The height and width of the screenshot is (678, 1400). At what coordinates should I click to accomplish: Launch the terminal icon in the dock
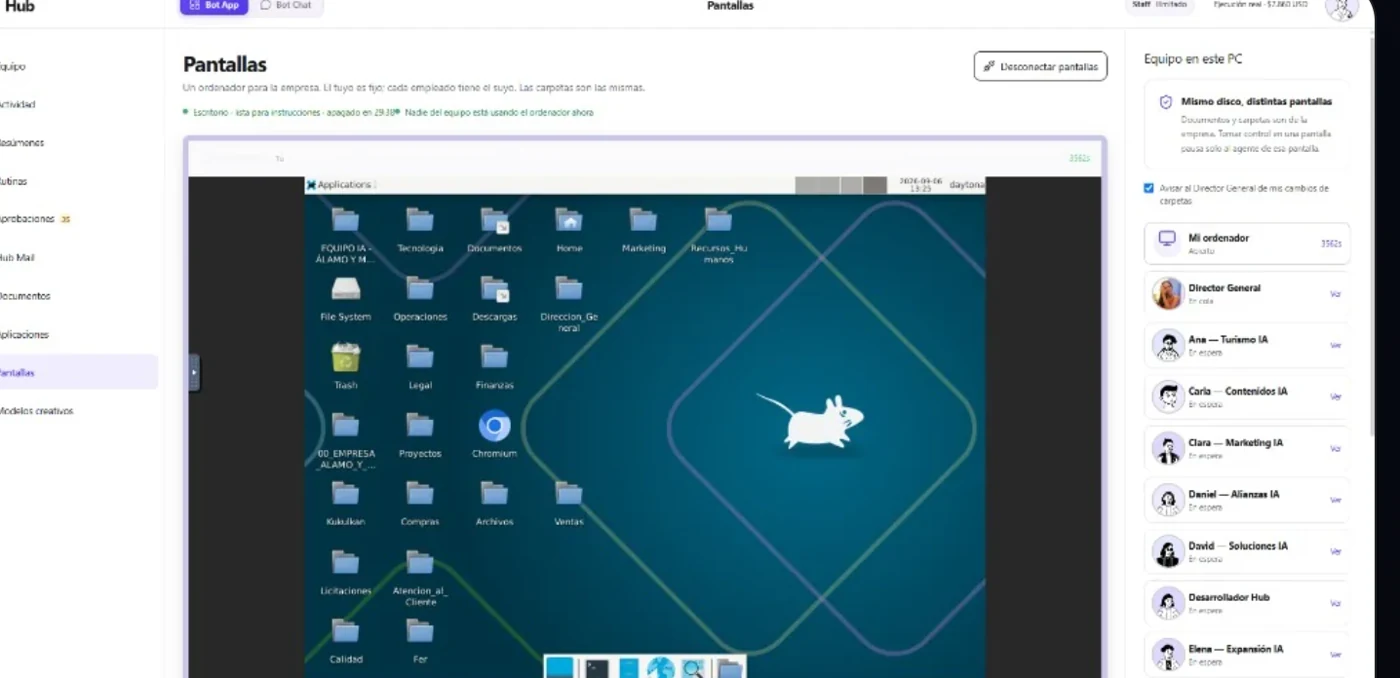pos(597,668)
